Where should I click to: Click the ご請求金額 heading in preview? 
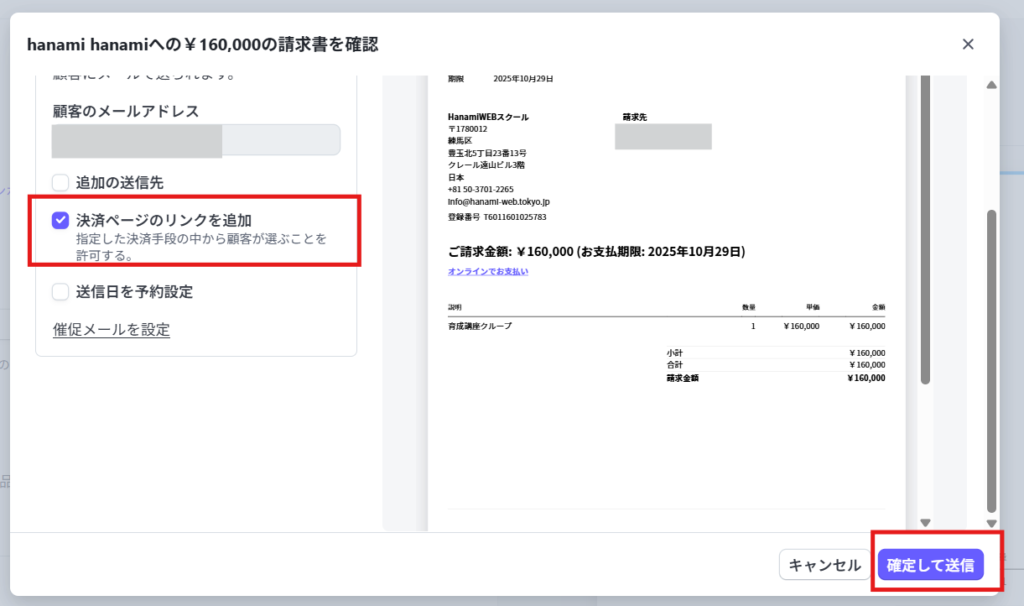pyautogui.click(x=596, y=251)
